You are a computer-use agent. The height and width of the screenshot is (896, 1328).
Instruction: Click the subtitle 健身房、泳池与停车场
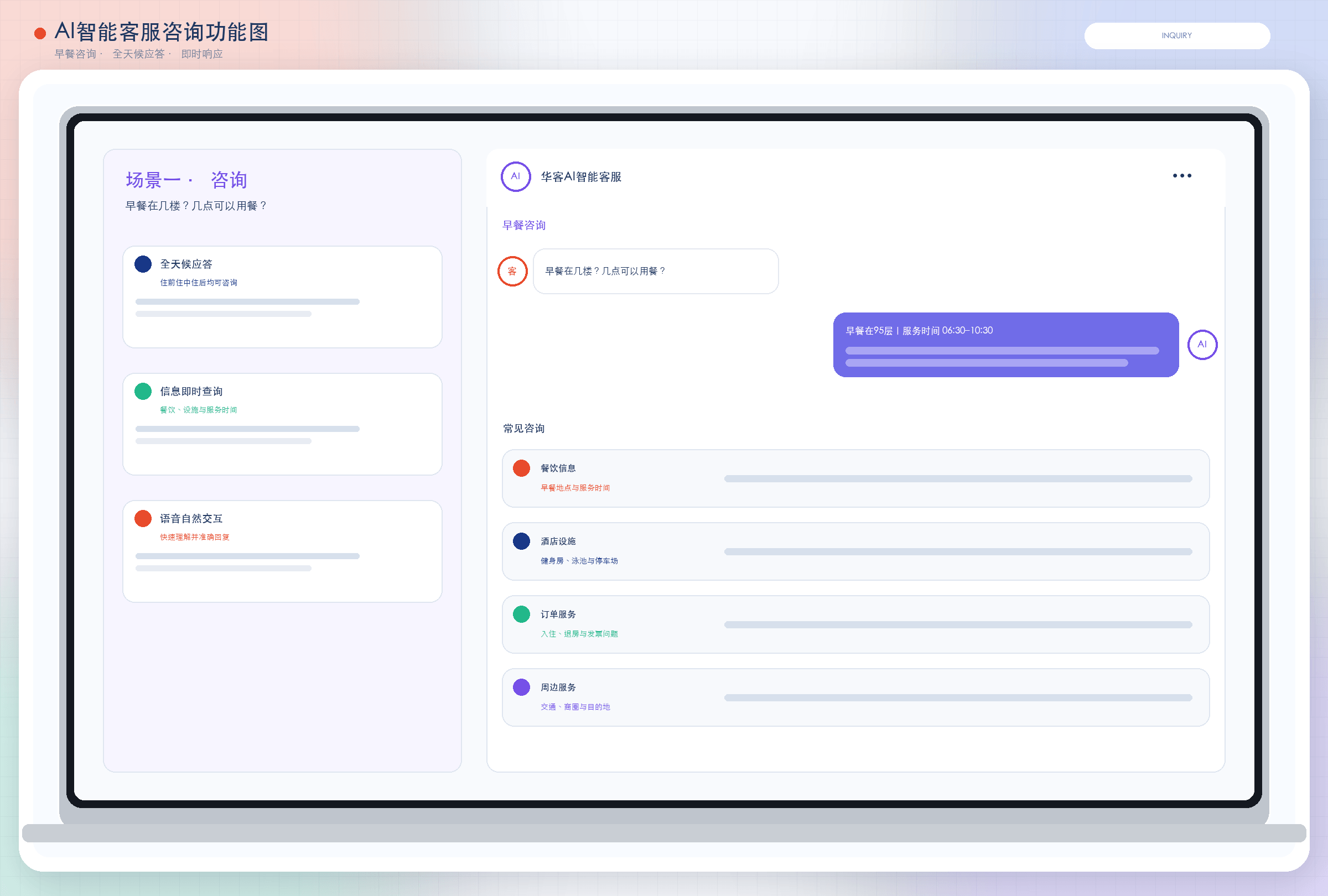tap(579, 561)
